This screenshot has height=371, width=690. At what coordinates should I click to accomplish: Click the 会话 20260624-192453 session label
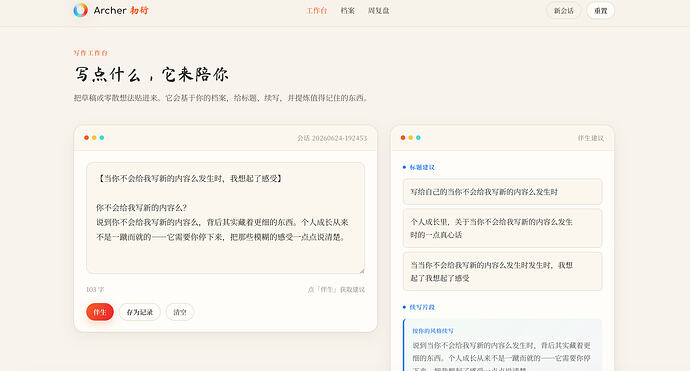332,138
